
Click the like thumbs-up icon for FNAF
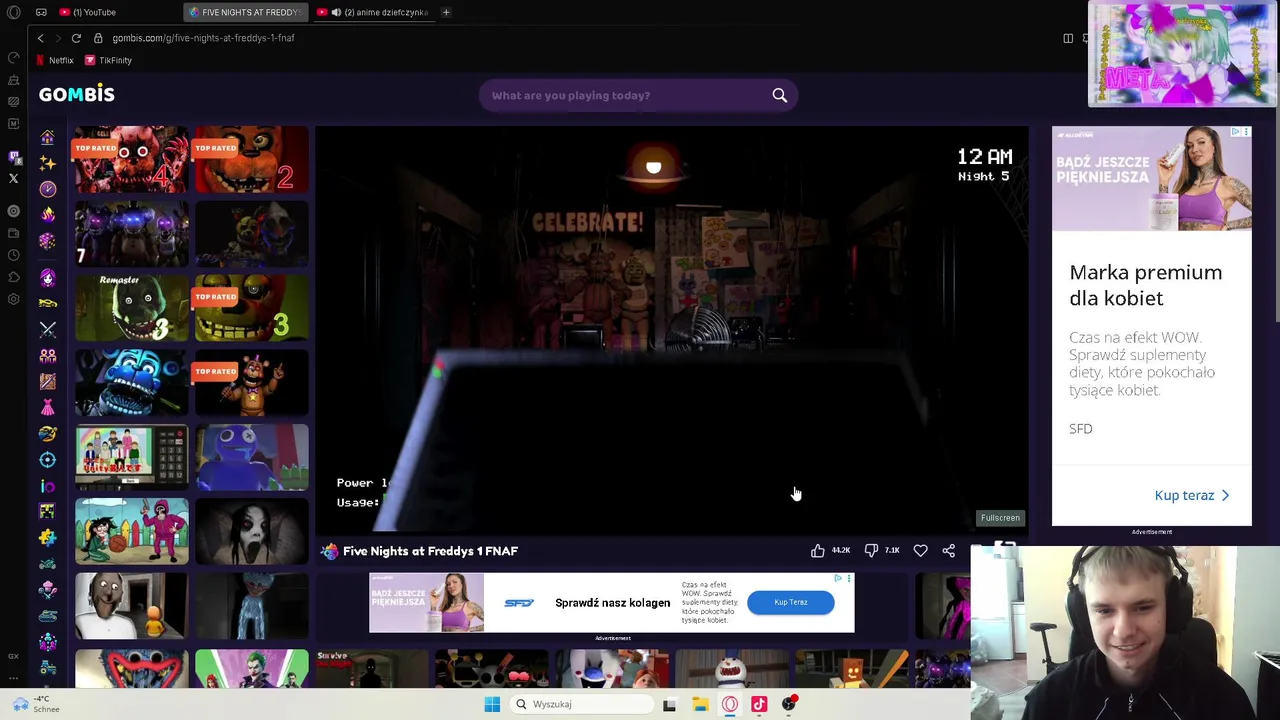point(817,551)
